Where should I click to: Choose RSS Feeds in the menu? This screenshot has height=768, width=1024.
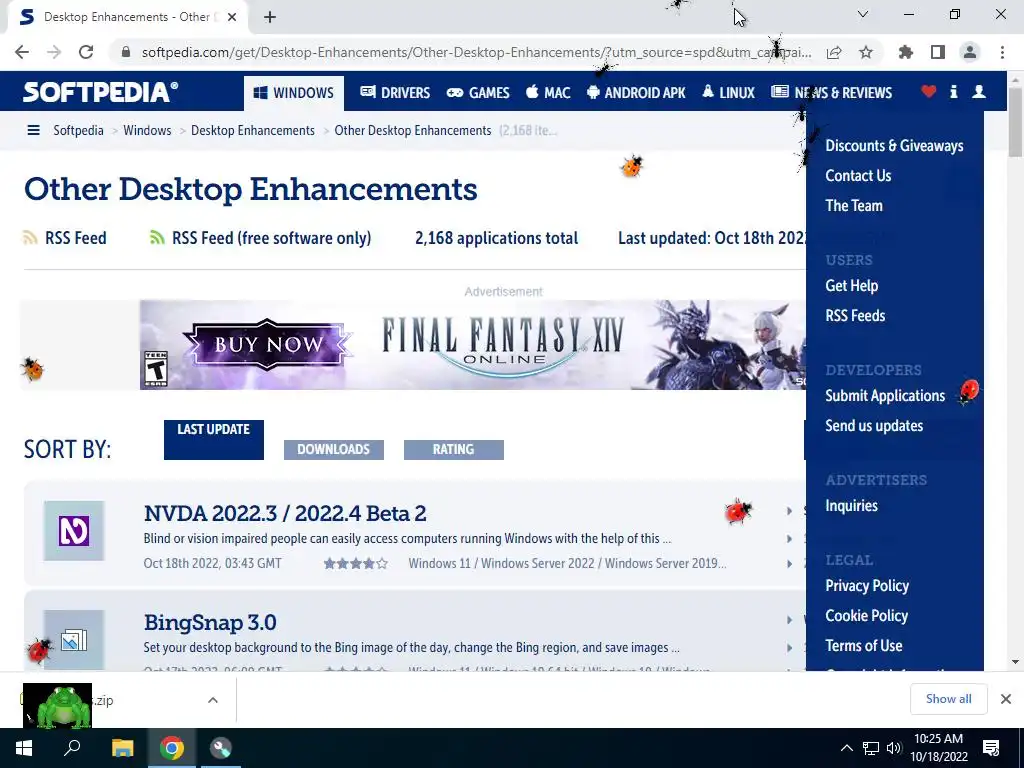[855, 316]
